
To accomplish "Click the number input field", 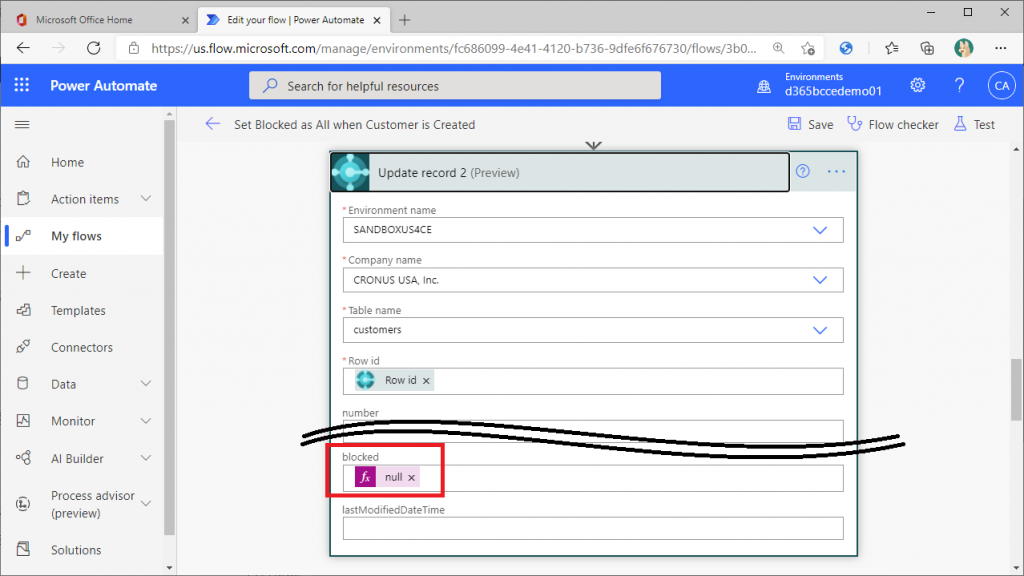I will pos(593,429).
